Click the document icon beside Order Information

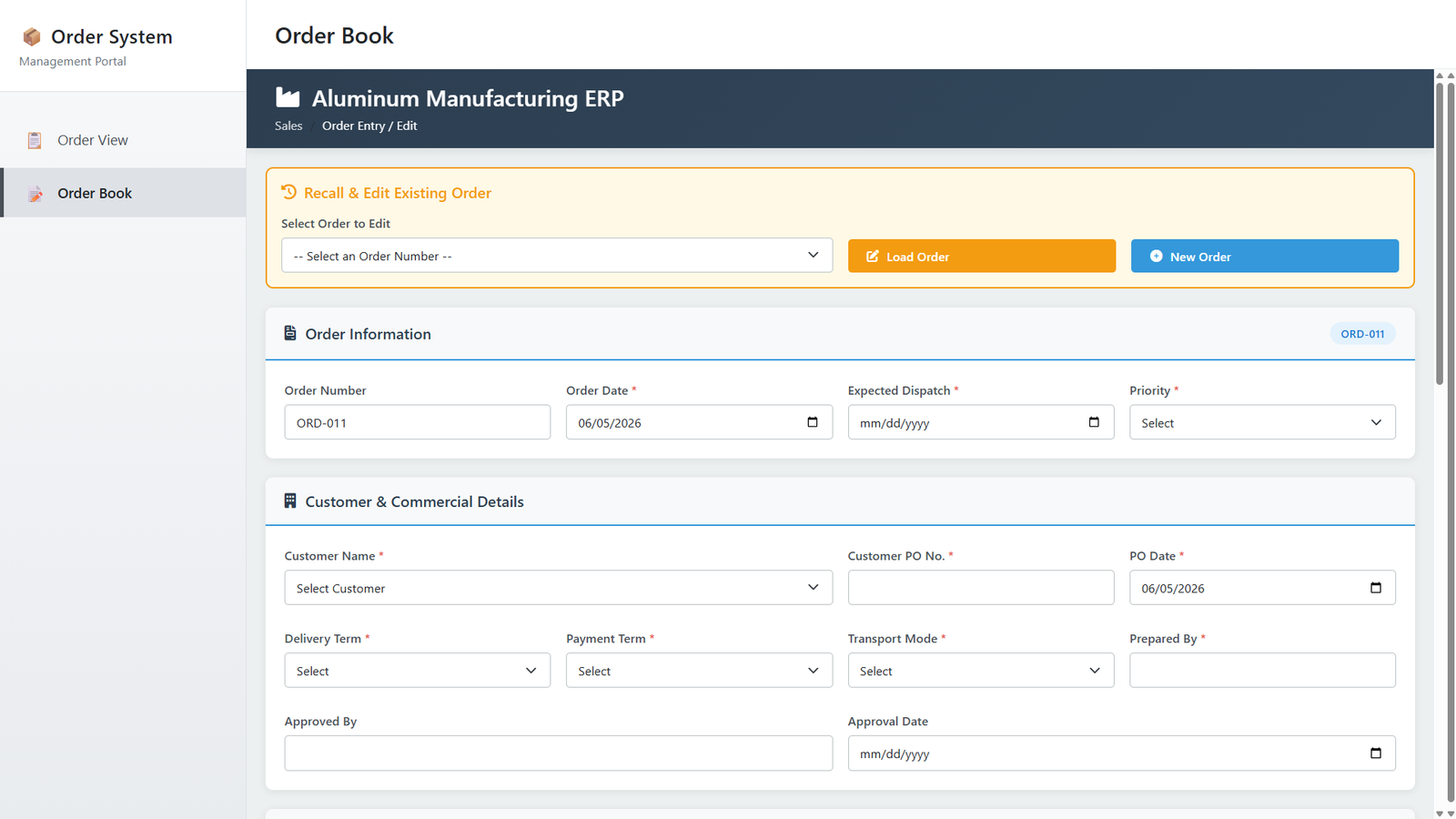point(290,333)
